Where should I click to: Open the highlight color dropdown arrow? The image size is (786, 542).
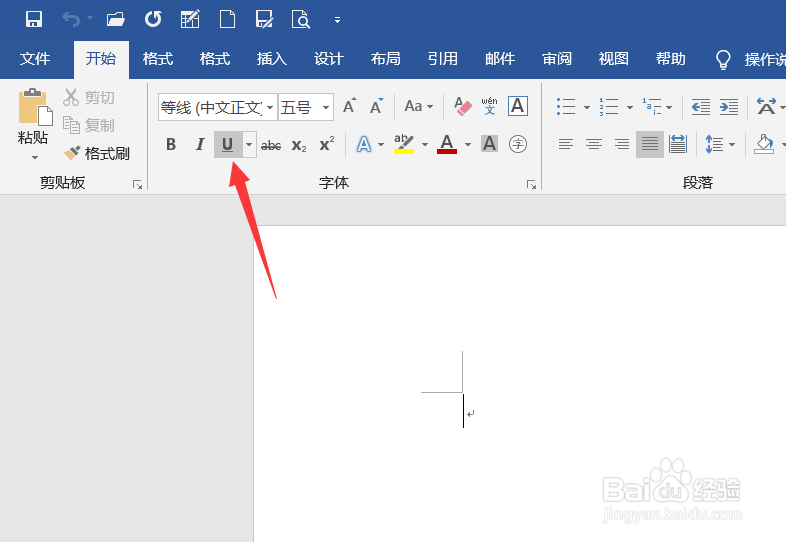pos(425,144)
